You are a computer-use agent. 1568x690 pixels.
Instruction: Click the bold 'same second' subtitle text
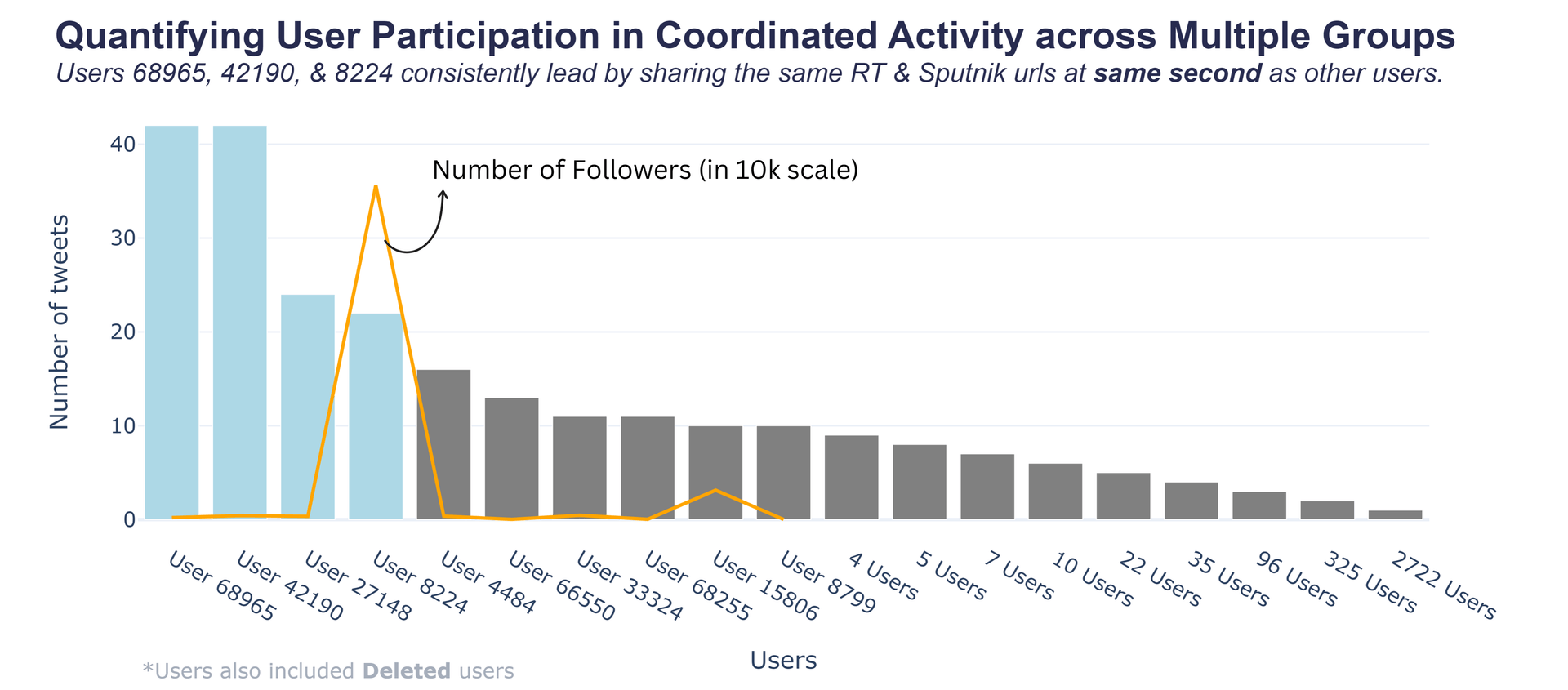coord(1177,73)
